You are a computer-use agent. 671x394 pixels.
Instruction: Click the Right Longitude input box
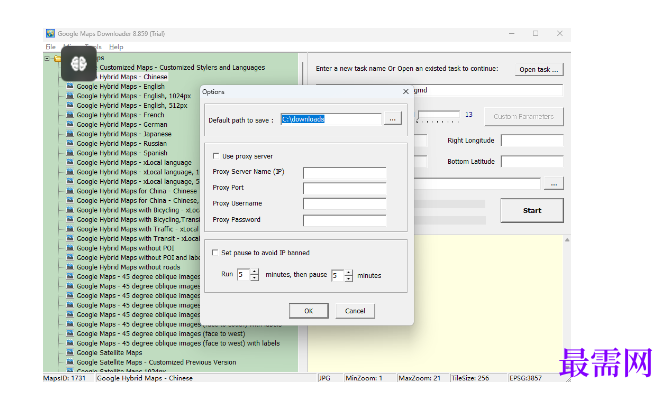pos(532,140)
